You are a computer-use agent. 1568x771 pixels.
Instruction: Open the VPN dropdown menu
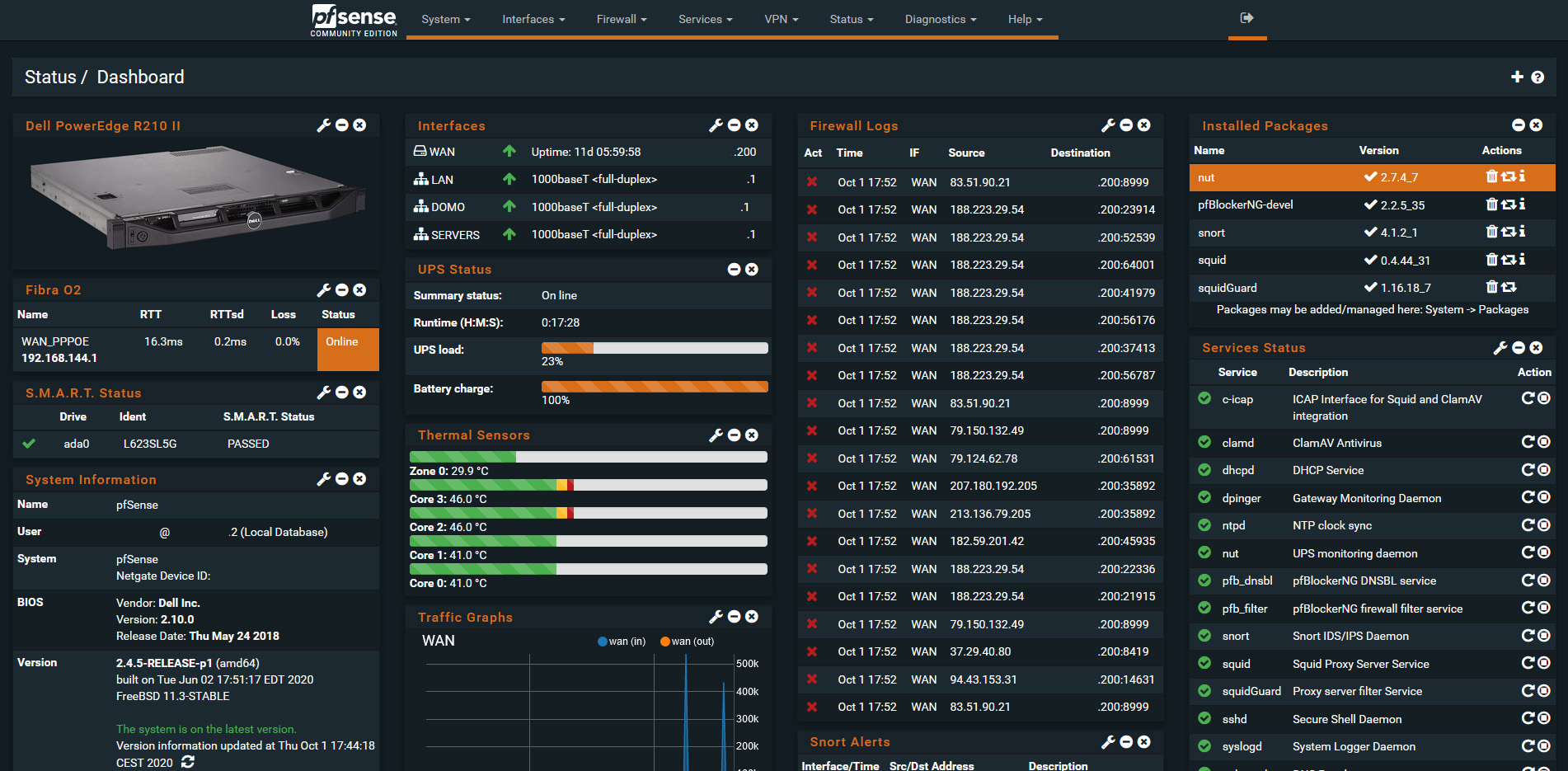coord(780,18)
